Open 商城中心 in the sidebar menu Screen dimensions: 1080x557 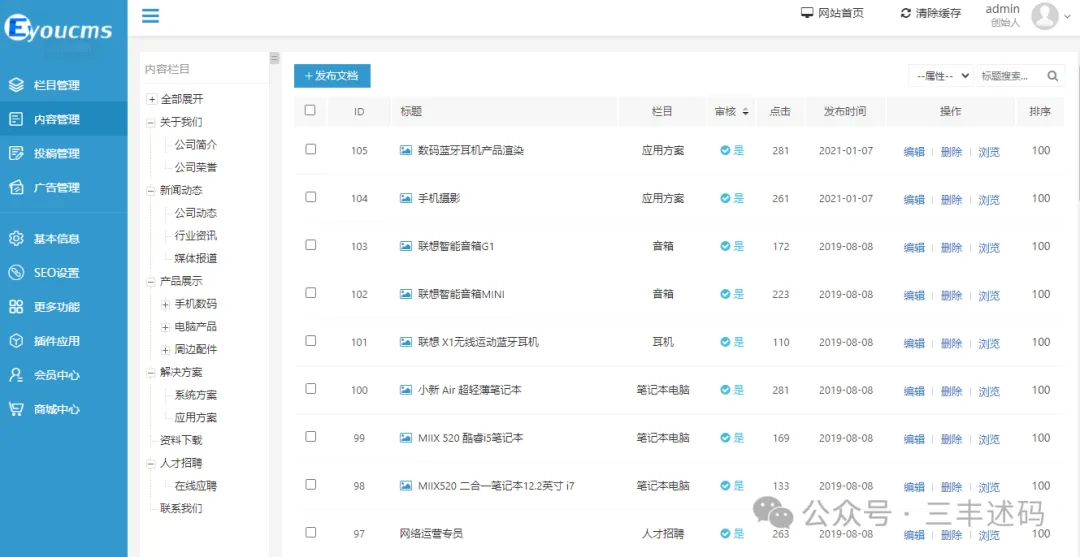[x=63, y=409]
